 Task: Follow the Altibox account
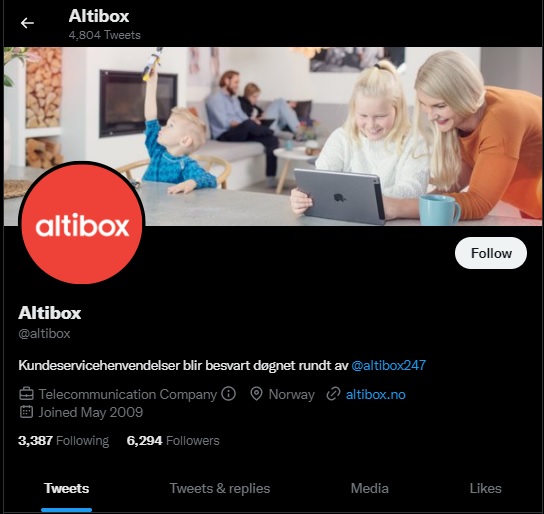pyautogui.click(x=491, y=253)
